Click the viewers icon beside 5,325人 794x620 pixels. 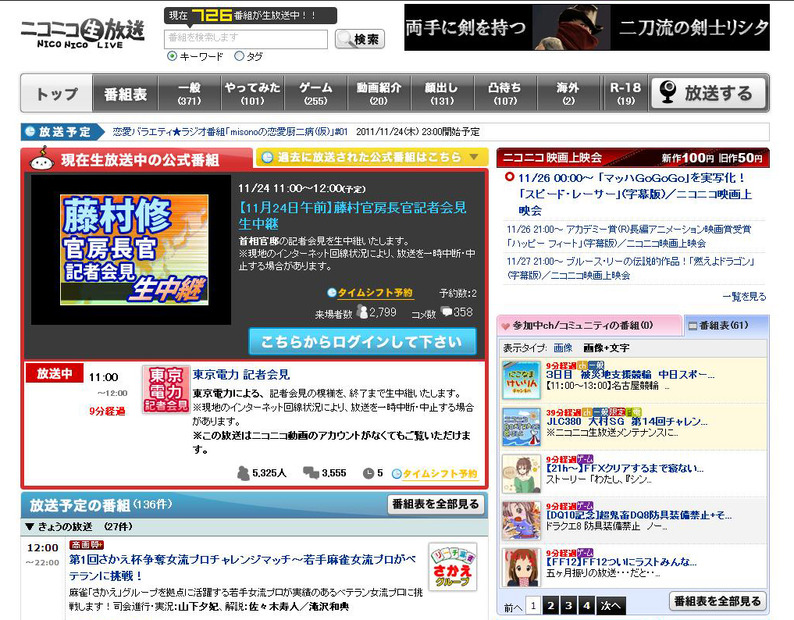[x=243, y=473]
